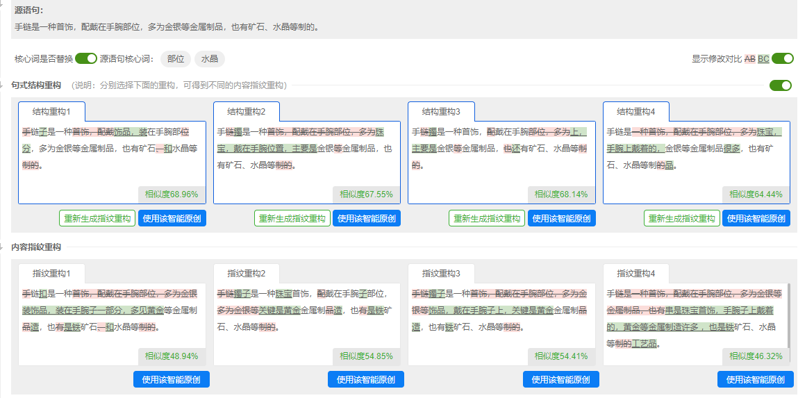
Task: Click 使用该智能原创 under 结构重构4
Action: pyautogui.click(x=756, y=218)
